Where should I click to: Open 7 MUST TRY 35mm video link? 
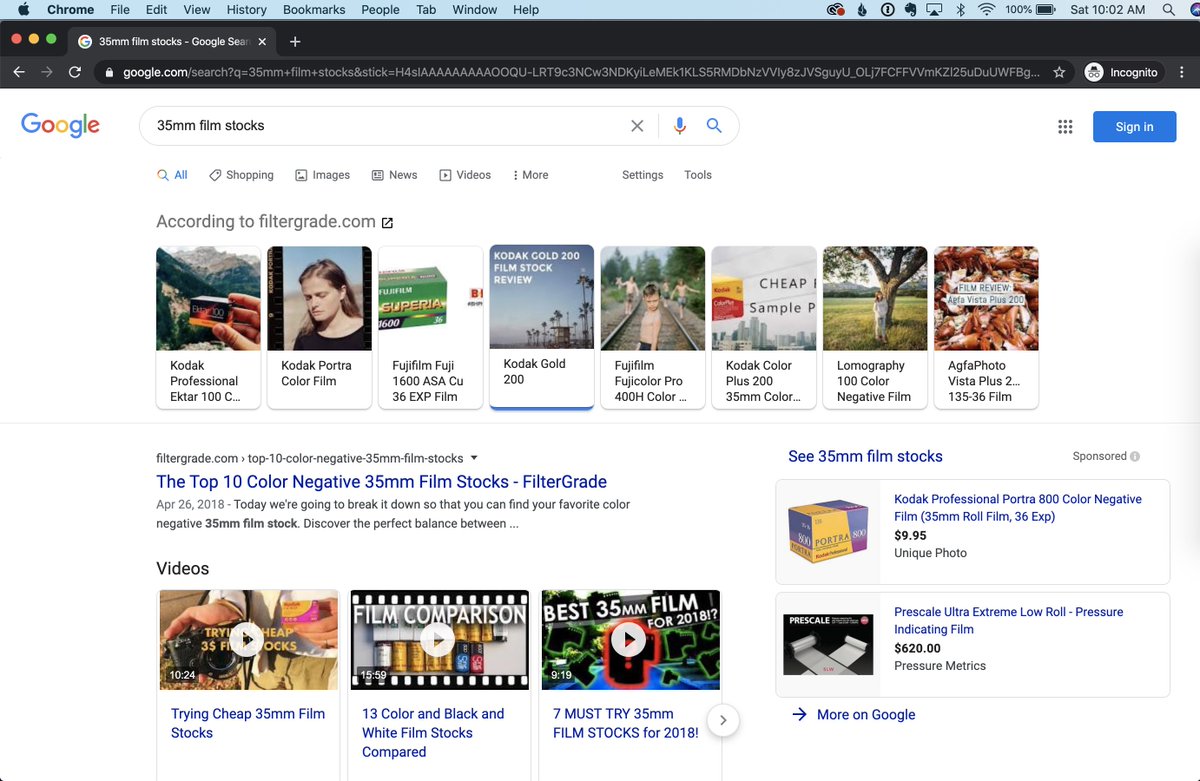click(626, 723)
